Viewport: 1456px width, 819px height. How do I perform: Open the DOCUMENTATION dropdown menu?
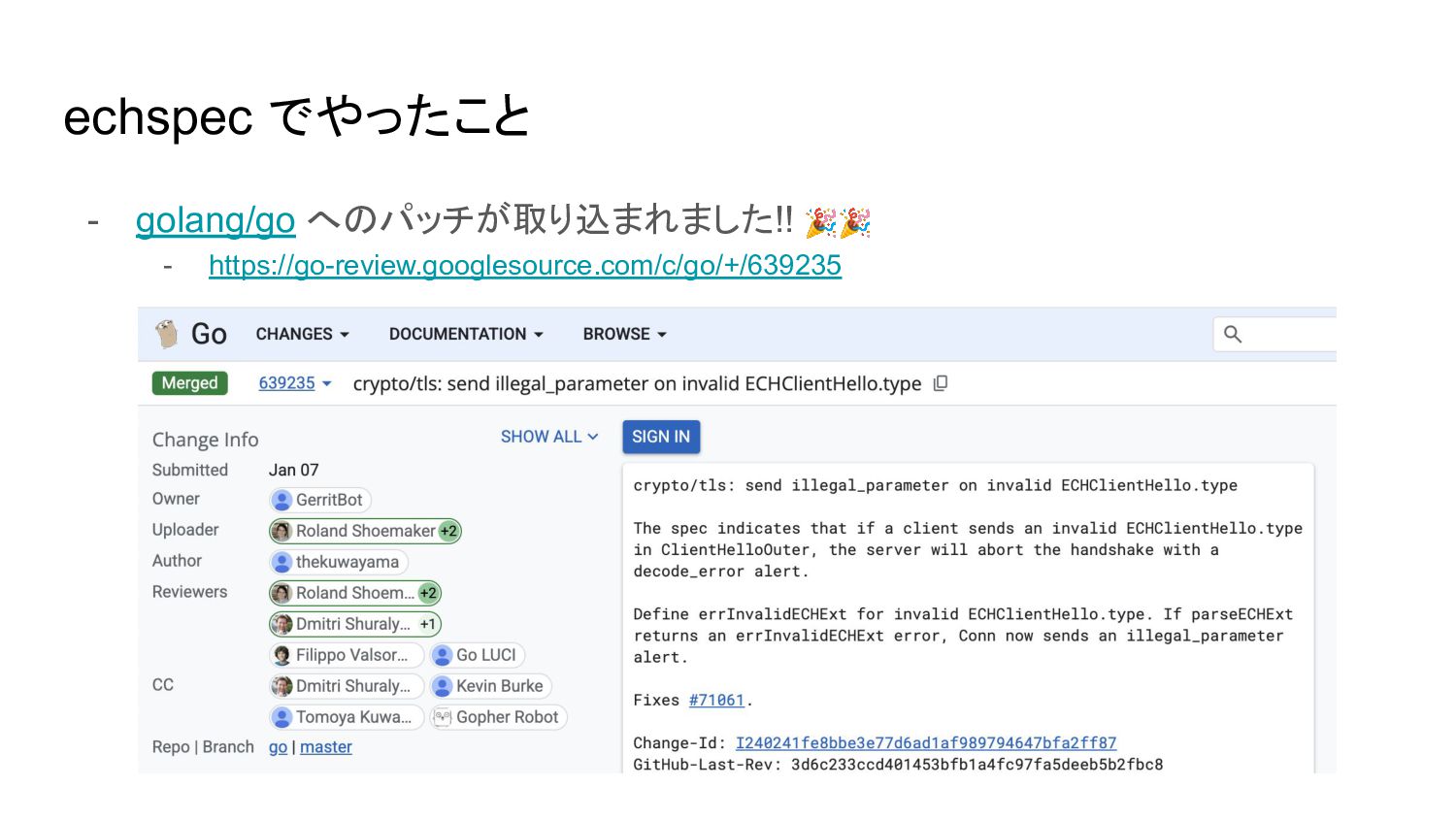coord(466,334)
